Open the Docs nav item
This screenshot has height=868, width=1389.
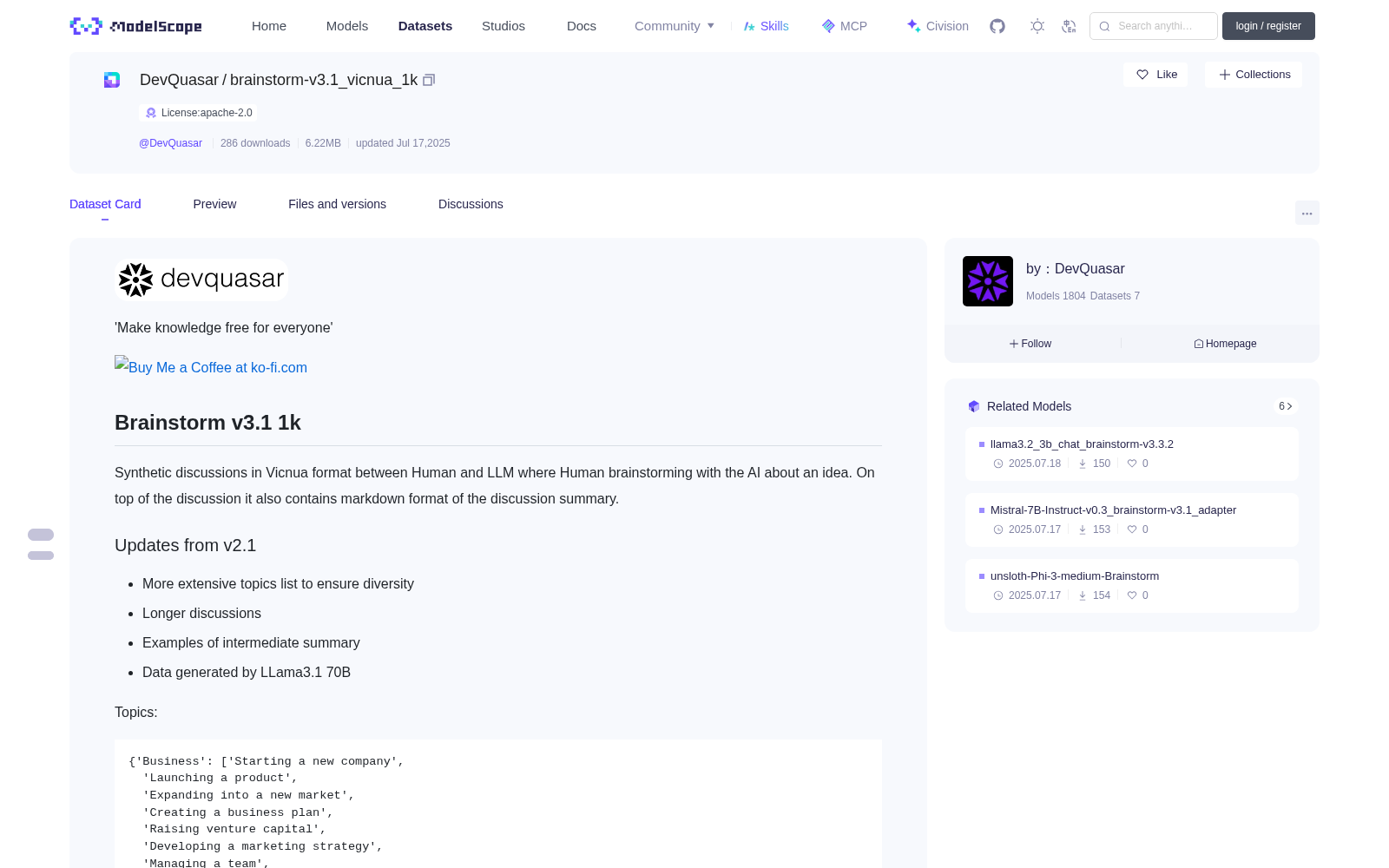(582, 26)
